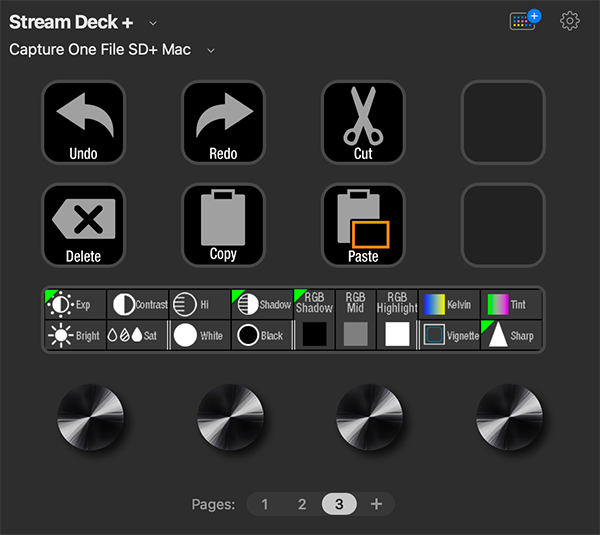
Task: Select the RGB Mid label
Action: click(355, 302)
